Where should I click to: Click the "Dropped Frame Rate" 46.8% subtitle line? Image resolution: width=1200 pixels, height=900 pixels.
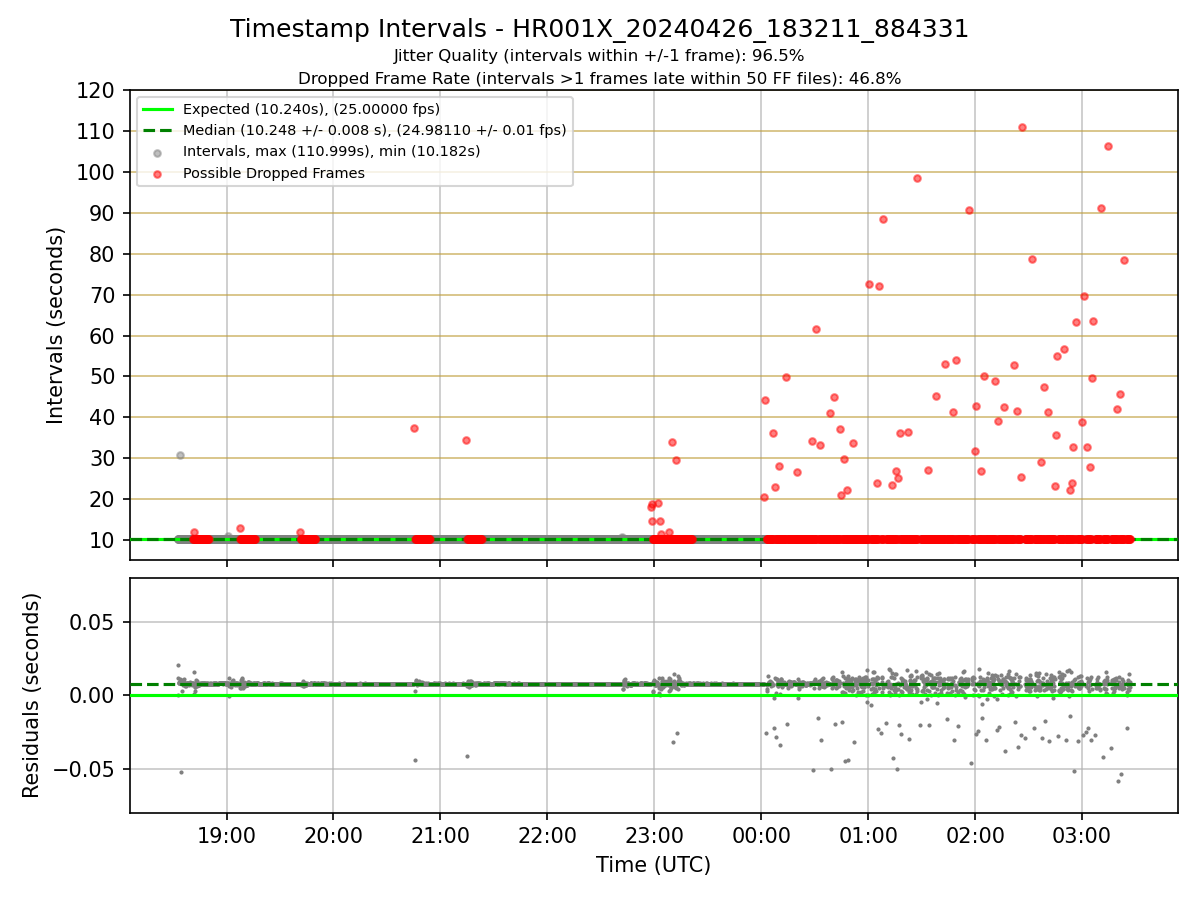[599, 78]
